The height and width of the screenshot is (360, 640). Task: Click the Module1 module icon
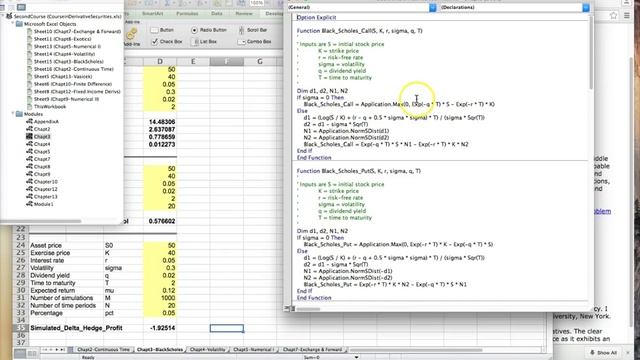click(29, 204)
